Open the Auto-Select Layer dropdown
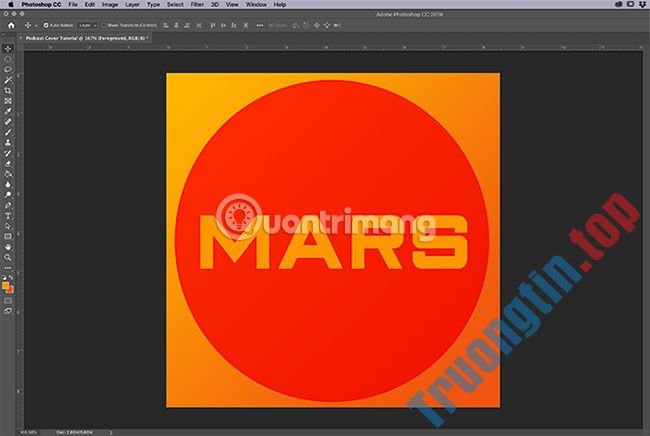The image size is (650, 436). click(x=87, y=25)
